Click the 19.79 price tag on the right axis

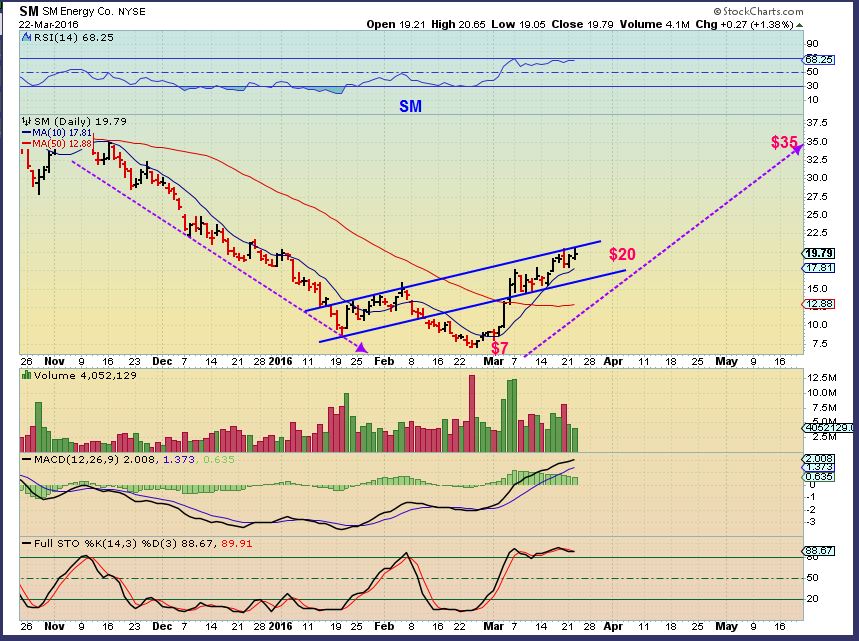819,253
